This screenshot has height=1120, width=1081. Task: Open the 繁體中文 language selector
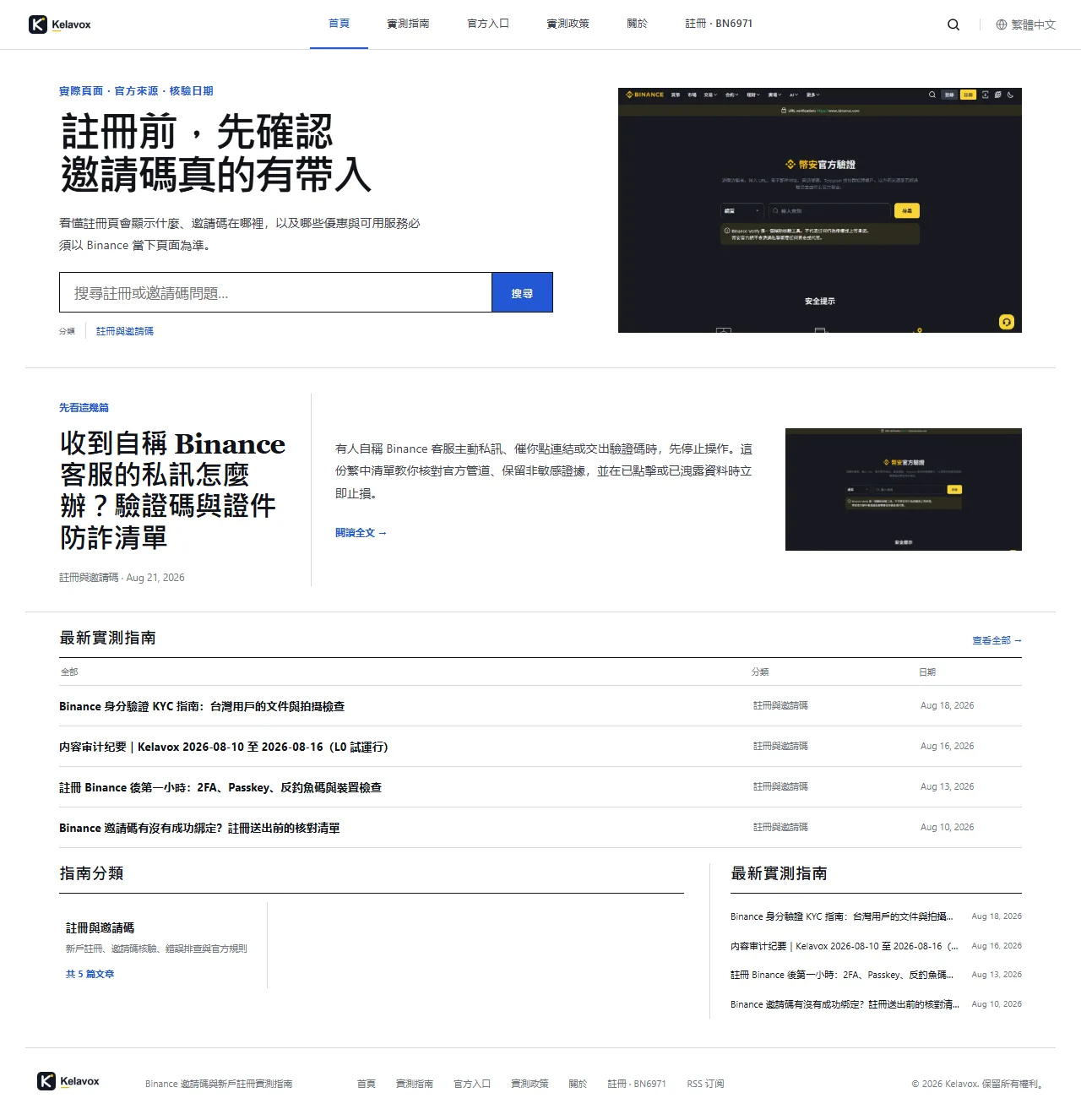point(1026,24)
